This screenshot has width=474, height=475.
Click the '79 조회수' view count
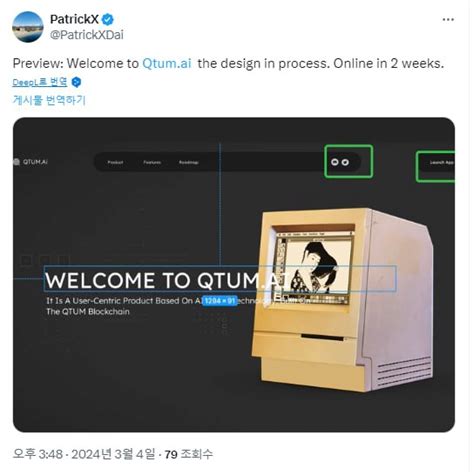188,454
